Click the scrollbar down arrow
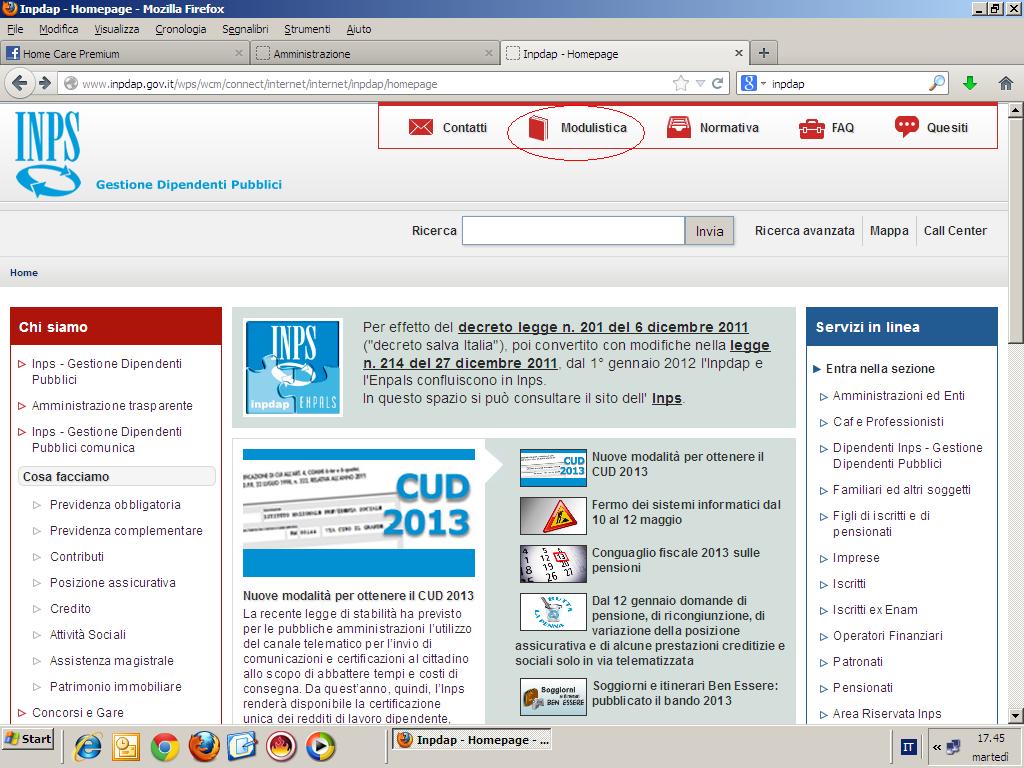Image resolution: width=1024 pixels, height=768 pixels. point(1016,716)
